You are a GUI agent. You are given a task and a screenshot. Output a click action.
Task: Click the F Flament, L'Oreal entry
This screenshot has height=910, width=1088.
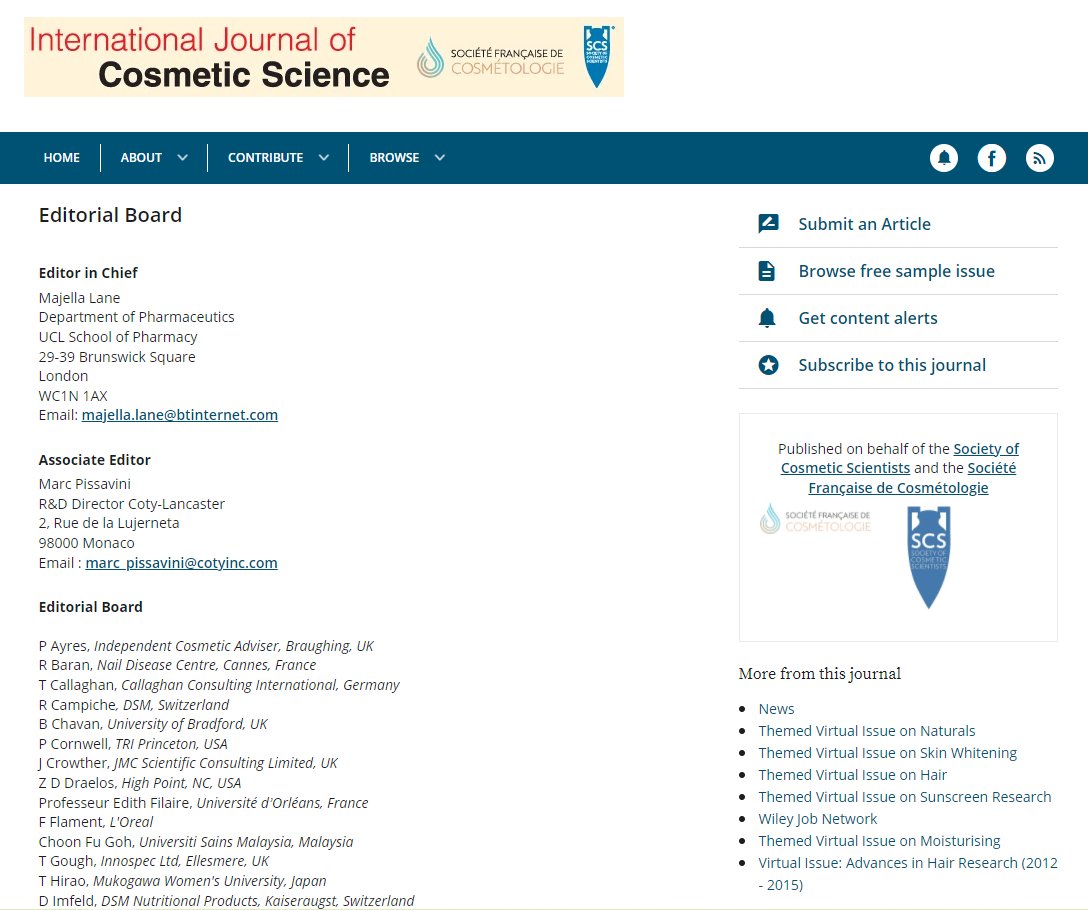pos(96,822)
